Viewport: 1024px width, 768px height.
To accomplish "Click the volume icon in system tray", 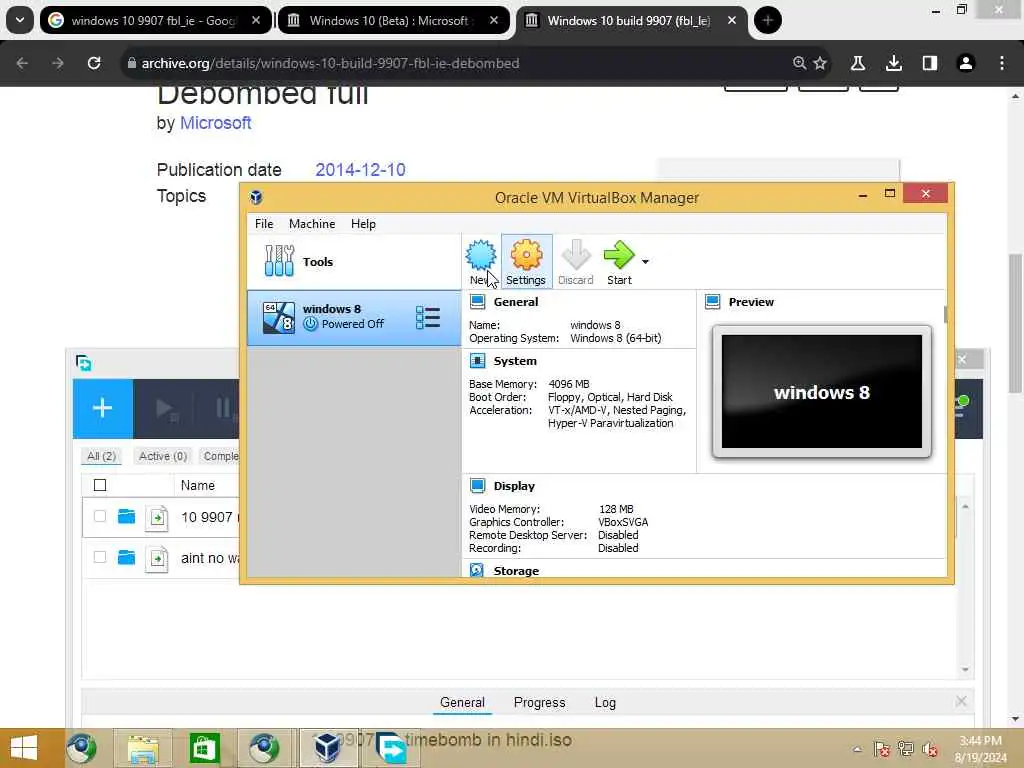I will coord(930,750).
